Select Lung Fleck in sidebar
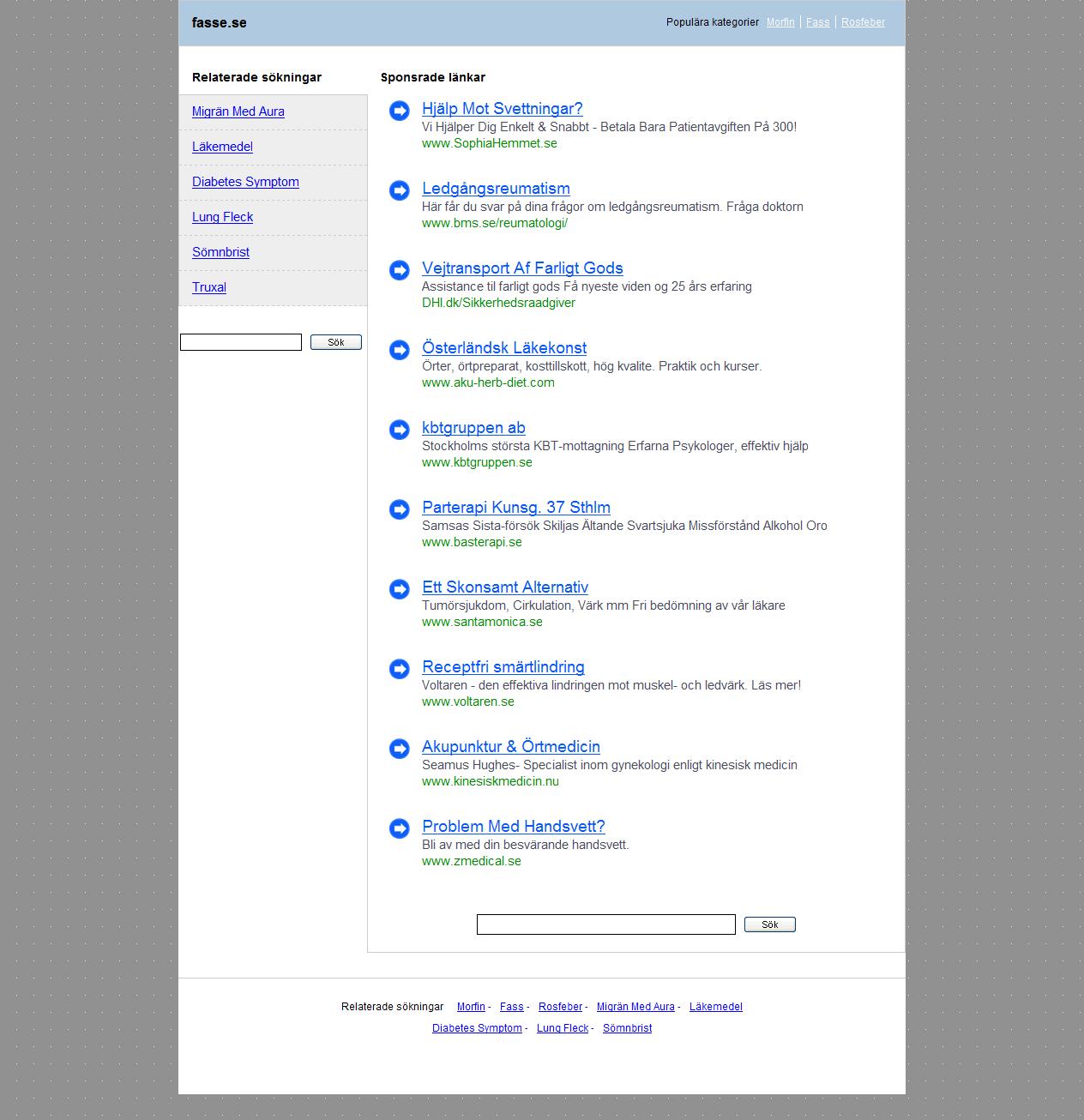This screenshot has height=1120, width=1084. (222, 217)
